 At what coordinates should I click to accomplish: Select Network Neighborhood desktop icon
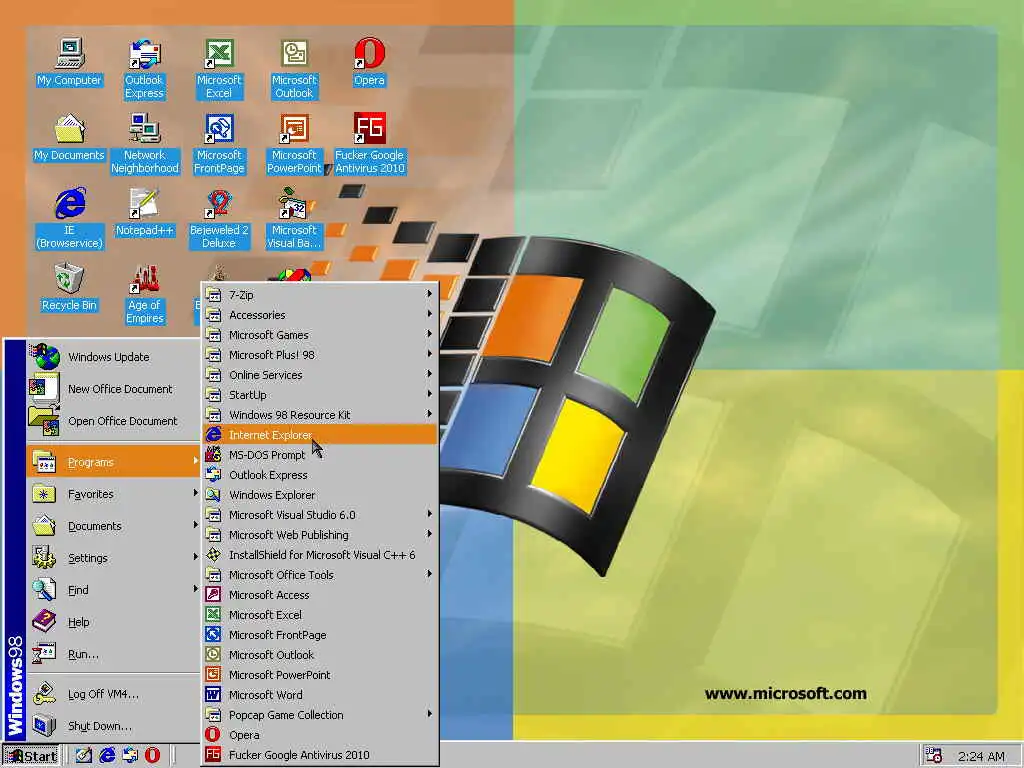(x=144, y=144)
